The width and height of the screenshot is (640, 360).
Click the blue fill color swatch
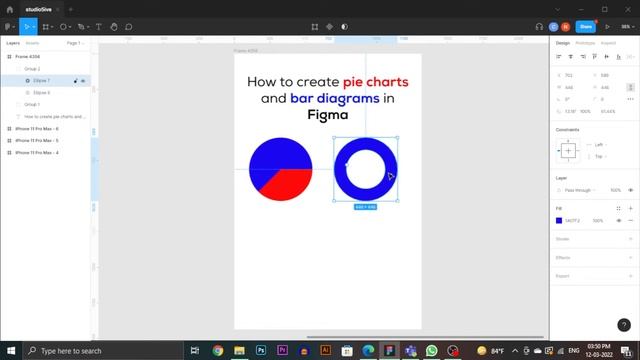tap(559, 221)
